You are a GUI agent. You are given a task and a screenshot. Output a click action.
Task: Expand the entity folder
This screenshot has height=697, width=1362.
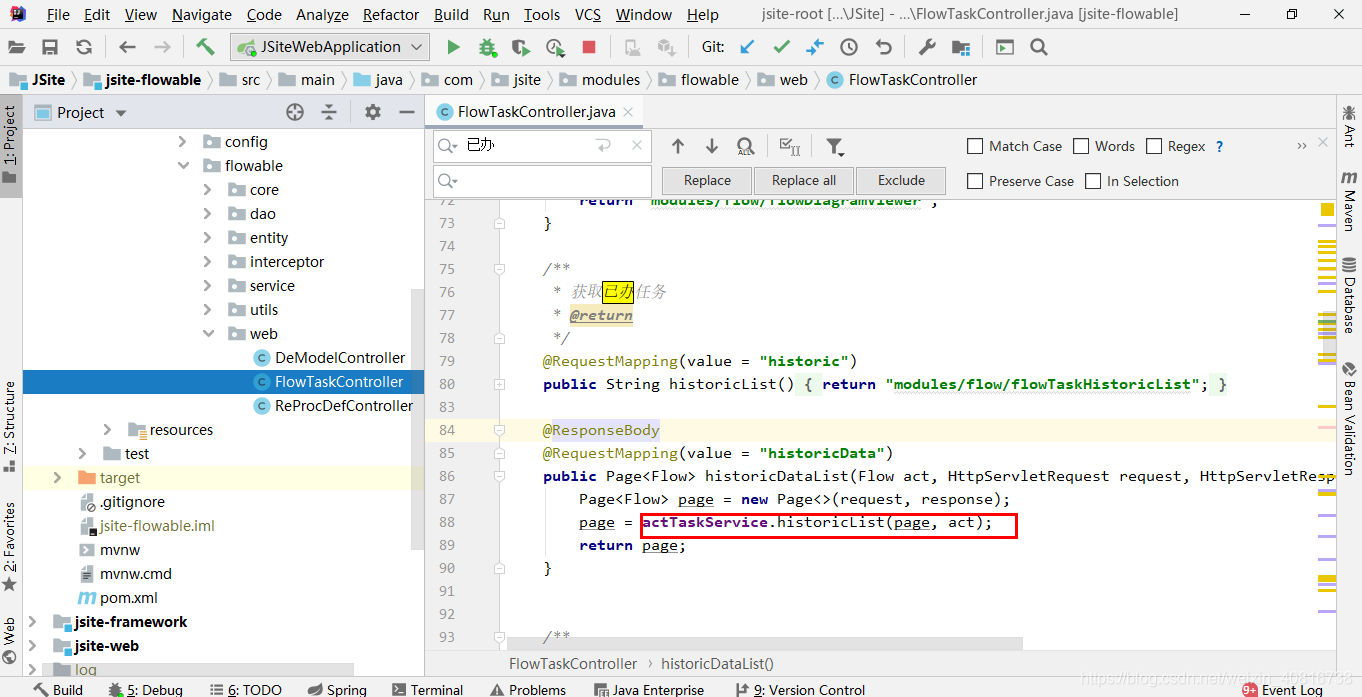tap(207, 238)
